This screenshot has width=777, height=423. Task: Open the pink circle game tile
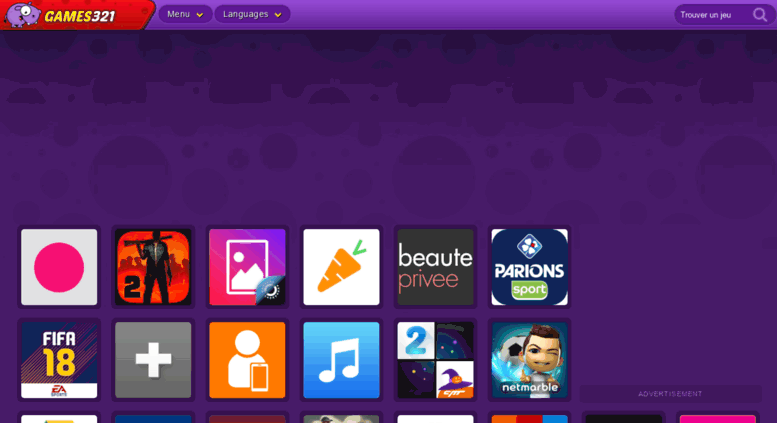[x=59, y=267]
